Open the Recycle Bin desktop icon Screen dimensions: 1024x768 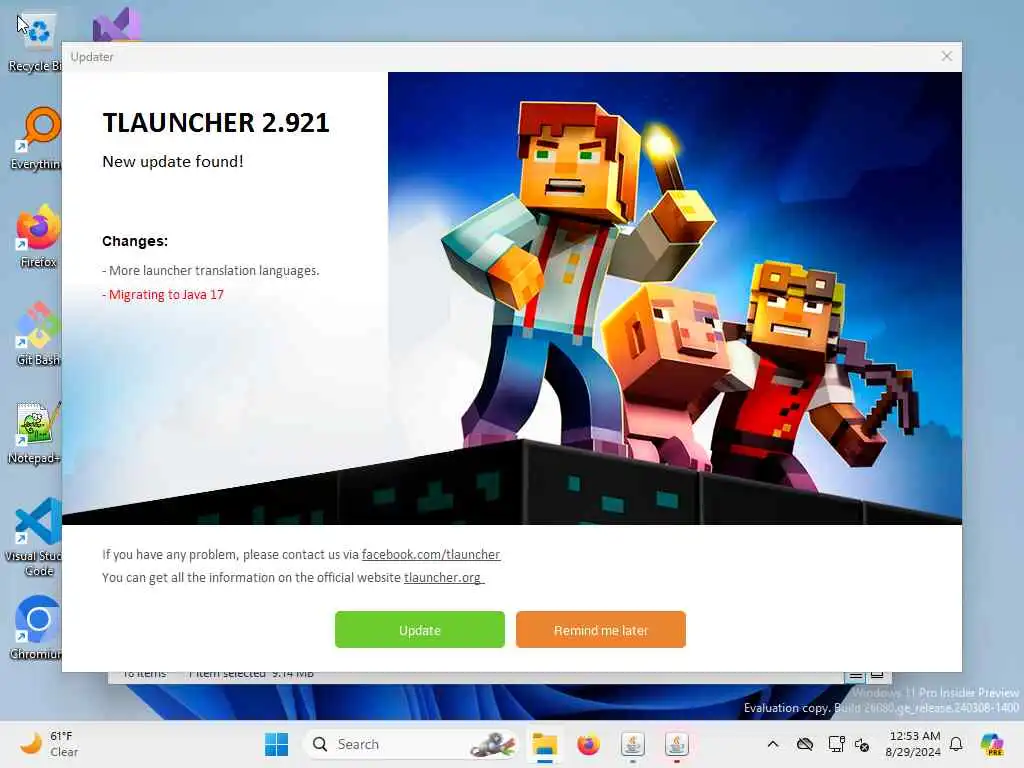36,42
